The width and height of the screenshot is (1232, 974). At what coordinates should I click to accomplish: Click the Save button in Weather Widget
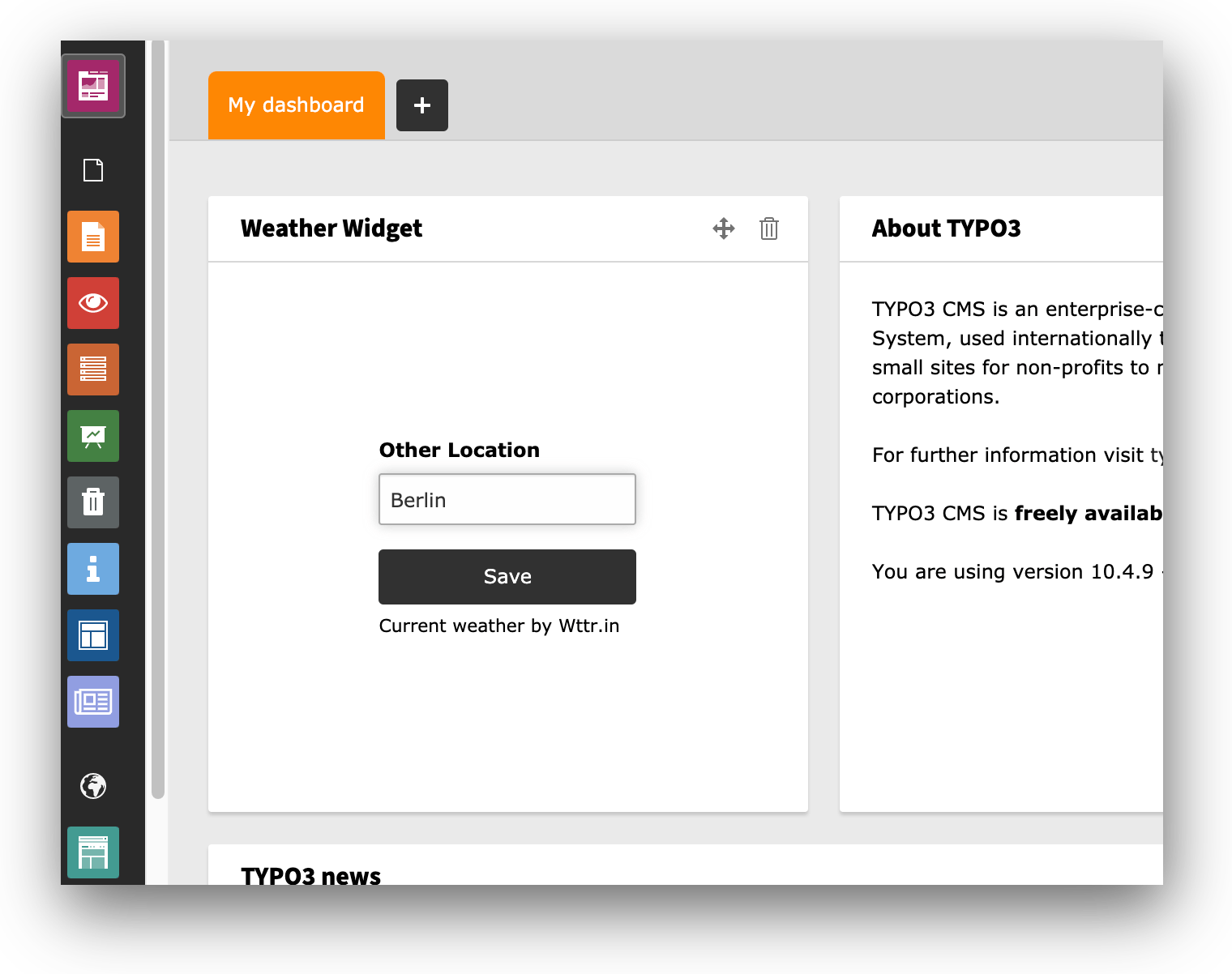point(507,577)
